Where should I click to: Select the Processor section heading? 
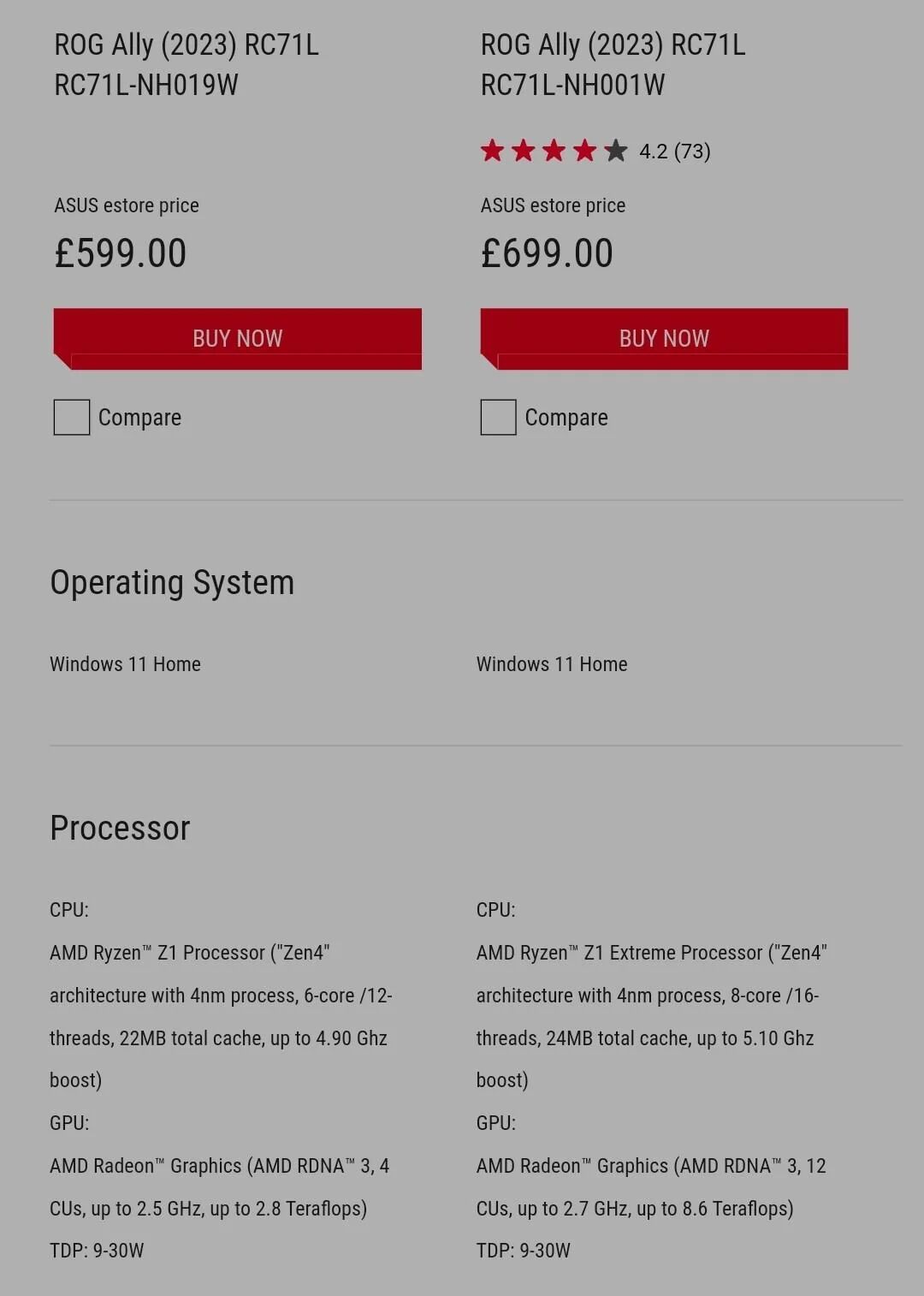(x=120, y=828)
